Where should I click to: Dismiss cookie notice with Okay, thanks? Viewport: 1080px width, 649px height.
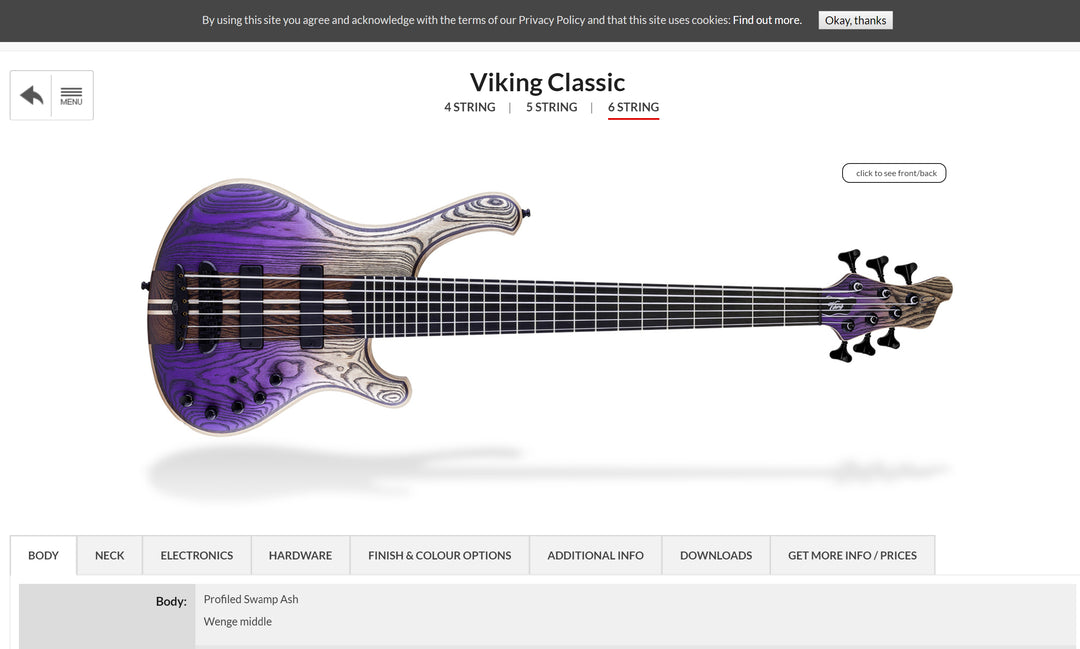tap(855, 20)
